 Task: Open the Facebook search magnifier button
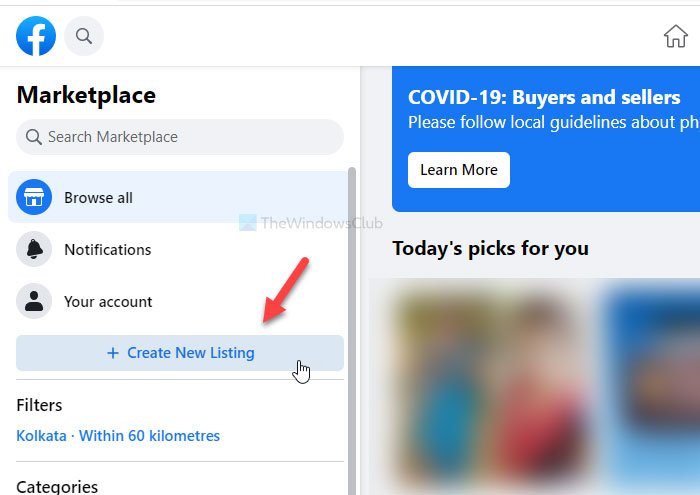pyautogui.click(x=84, y=37)
